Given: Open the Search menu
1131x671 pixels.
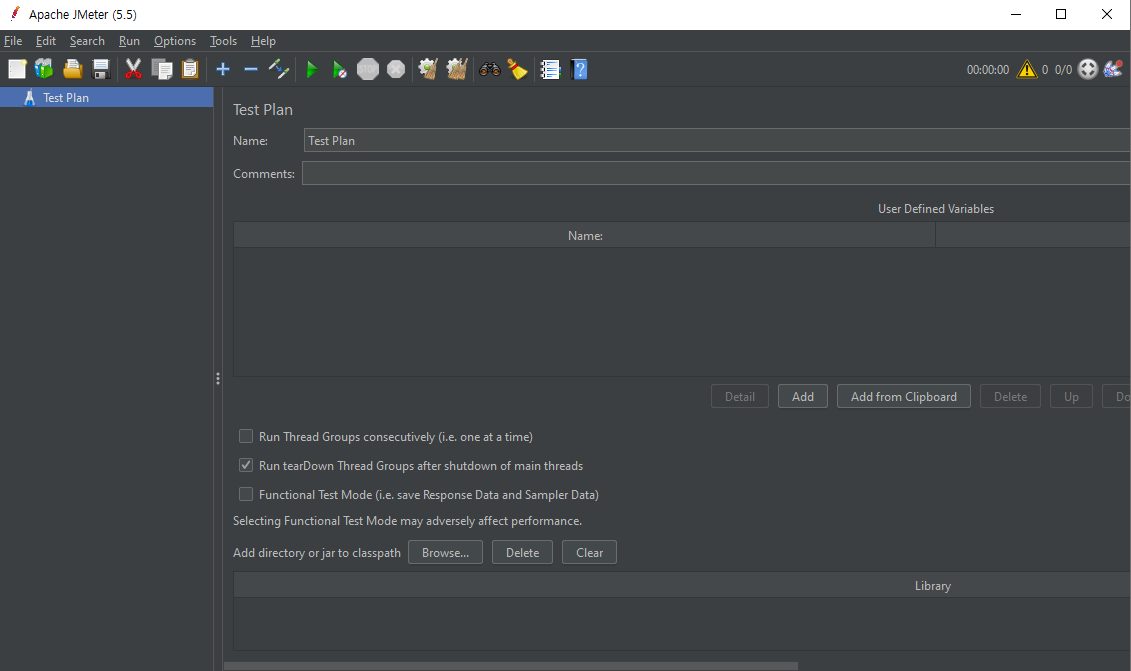Looking at the screenshot, I should [x=87, y=41].
